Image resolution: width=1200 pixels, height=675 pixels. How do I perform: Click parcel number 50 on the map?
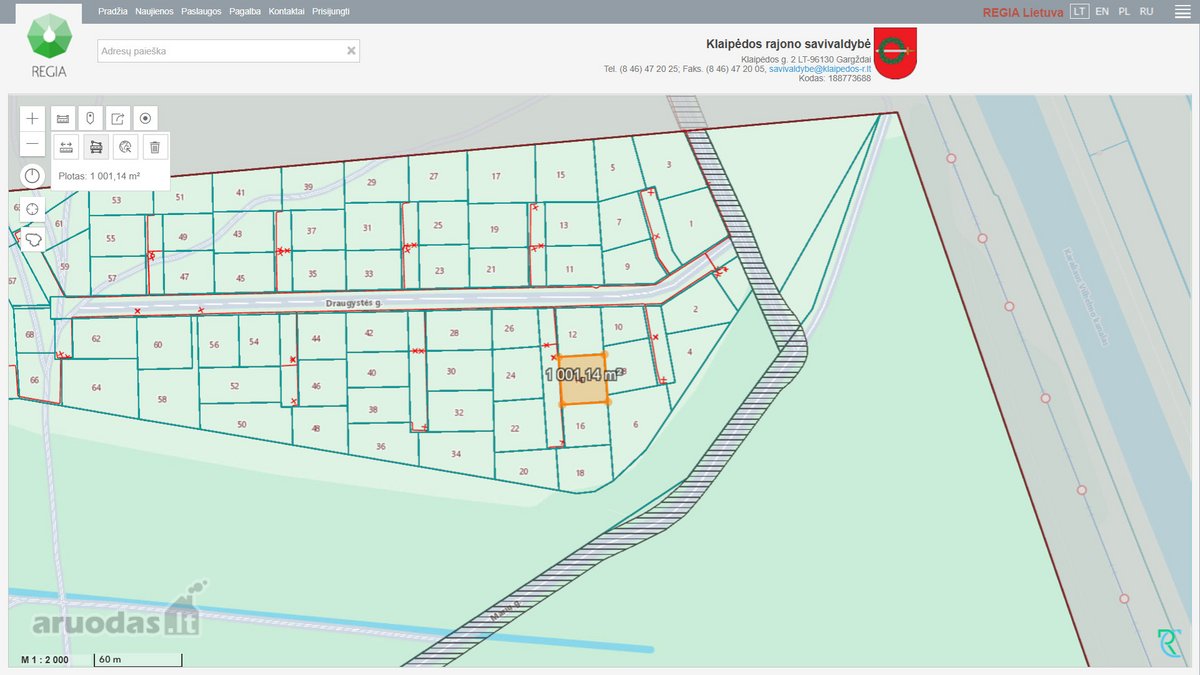point(242,424)
